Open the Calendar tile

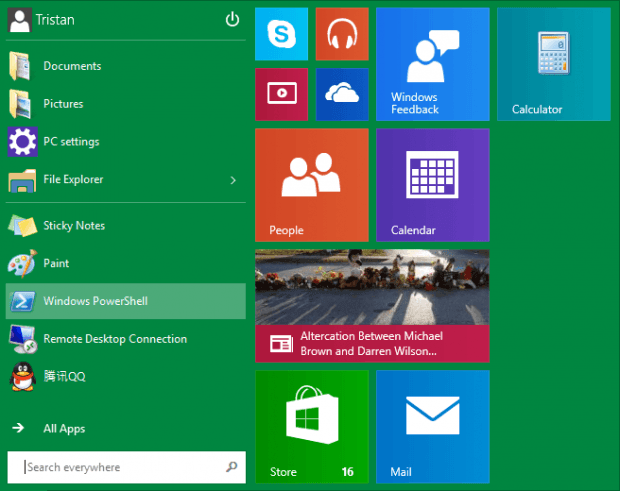(x=432, y=185)
